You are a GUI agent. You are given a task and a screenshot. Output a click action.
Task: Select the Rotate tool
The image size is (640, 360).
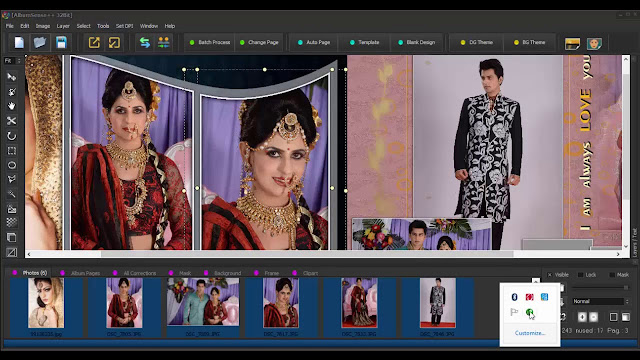11,136
